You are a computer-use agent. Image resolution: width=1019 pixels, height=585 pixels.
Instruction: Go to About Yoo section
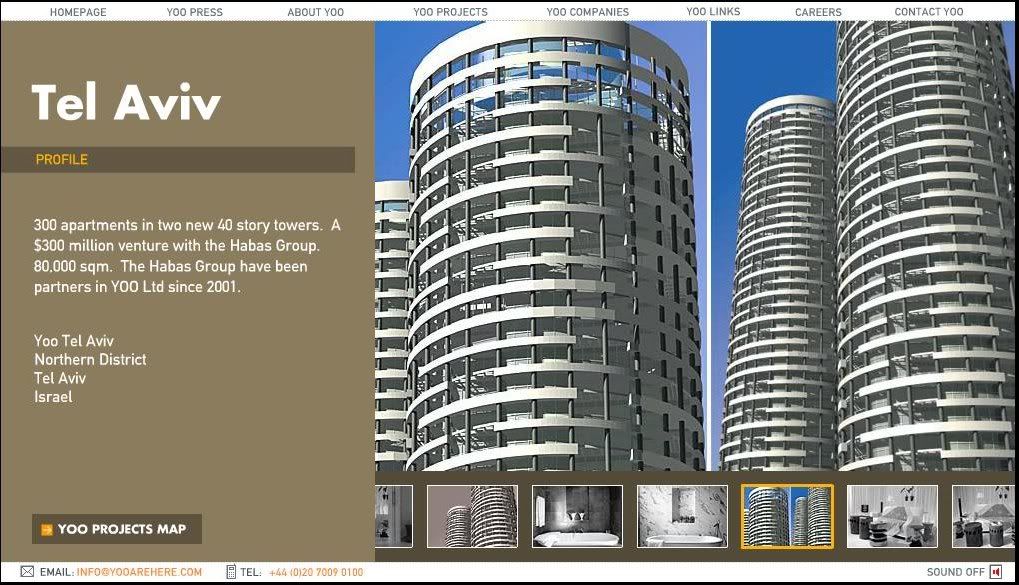point(315,12)
